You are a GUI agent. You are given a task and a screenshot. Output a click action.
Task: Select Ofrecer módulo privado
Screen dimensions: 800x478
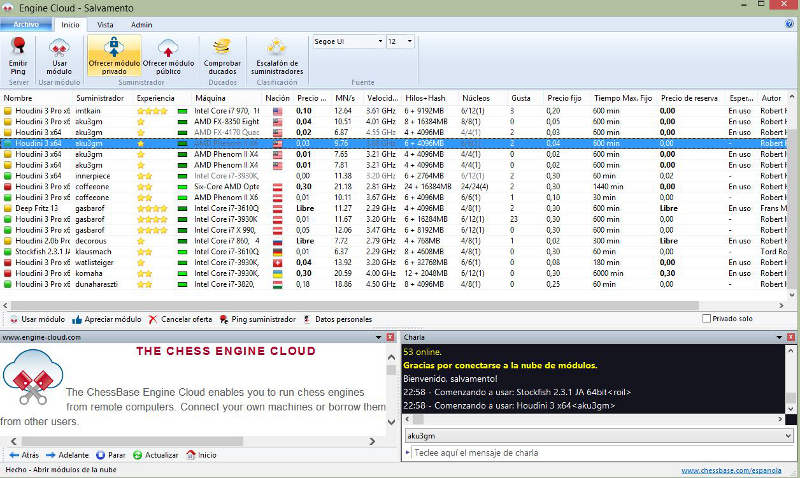tap(114, 56)
